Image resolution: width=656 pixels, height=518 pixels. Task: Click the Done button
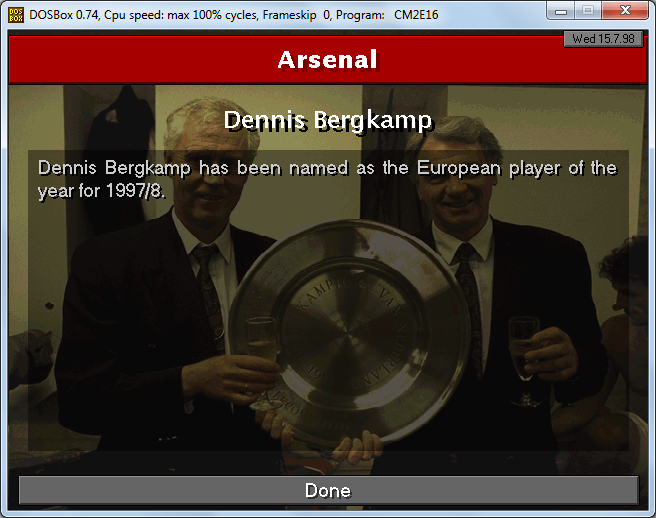click(x=328, y=490)
